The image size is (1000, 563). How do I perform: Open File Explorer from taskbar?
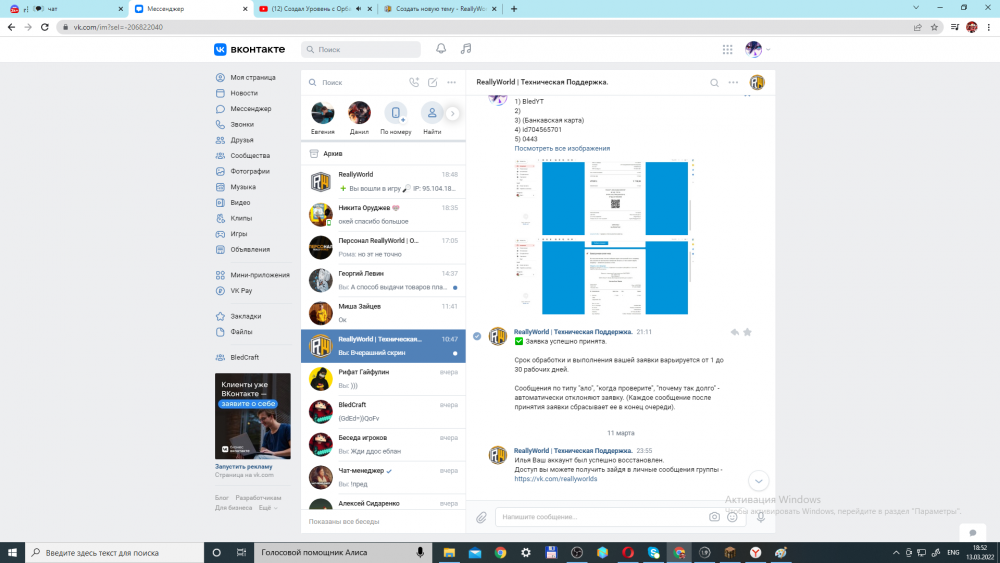click(450, 553)
